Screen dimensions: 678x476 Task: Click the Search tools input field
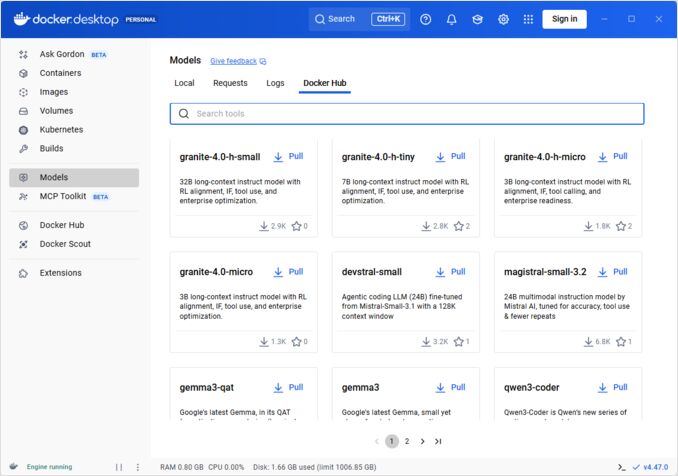(407, 114)
